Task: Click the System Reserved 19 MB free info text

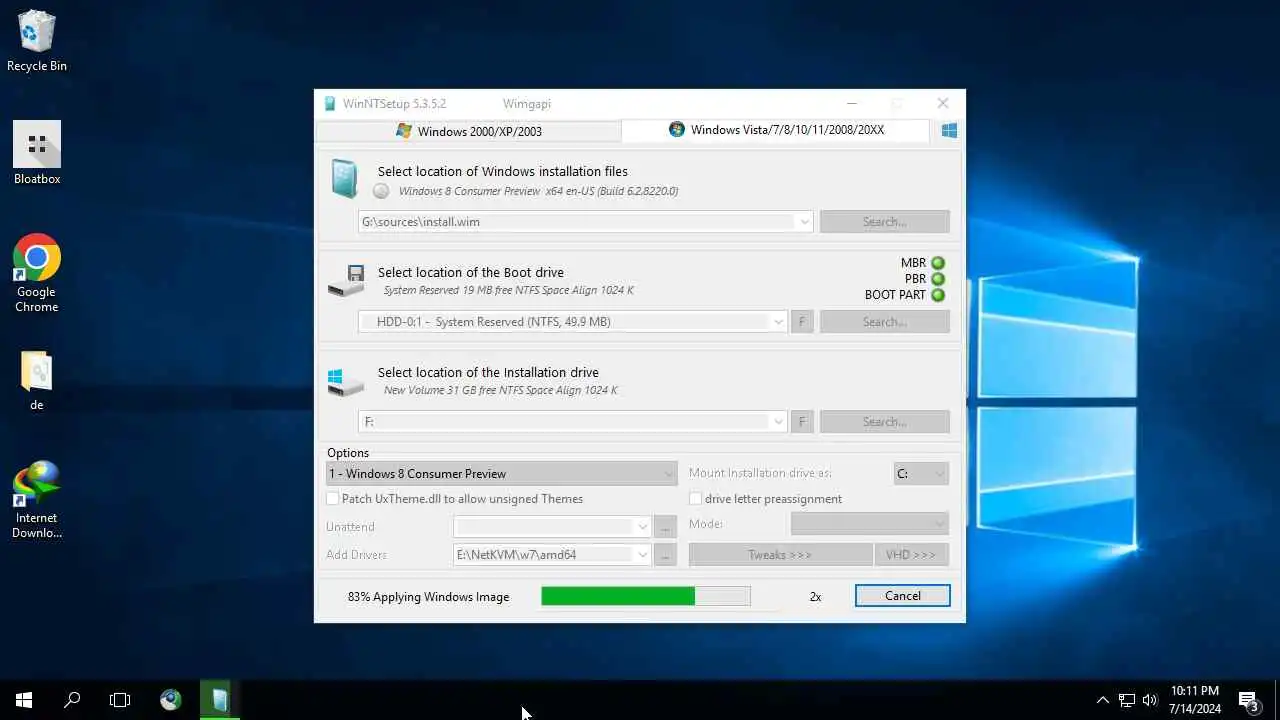Action: coord(508,291)
